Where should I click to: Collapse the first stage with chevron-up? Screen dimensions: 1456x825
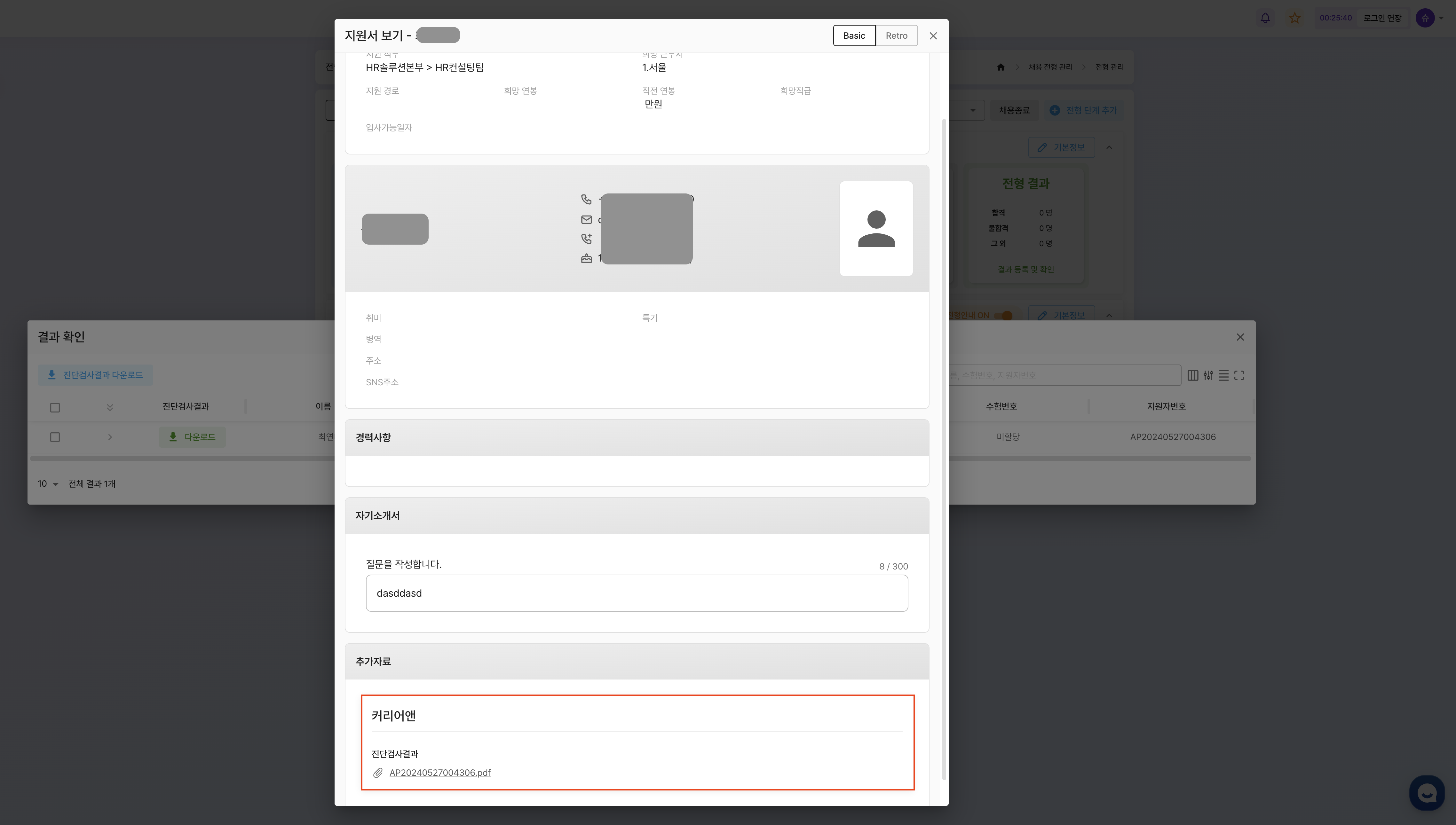click(1109, 147)
